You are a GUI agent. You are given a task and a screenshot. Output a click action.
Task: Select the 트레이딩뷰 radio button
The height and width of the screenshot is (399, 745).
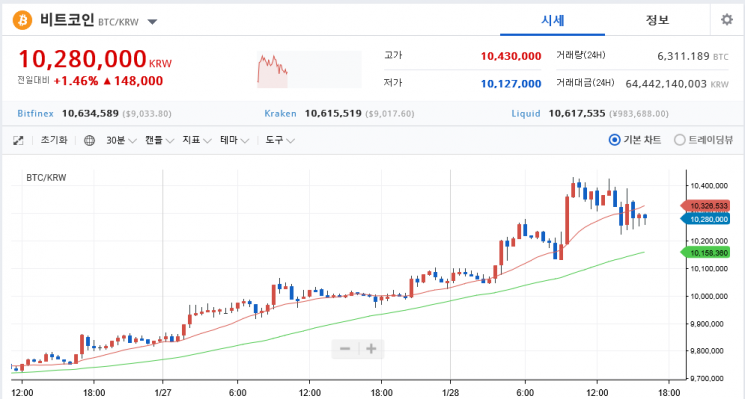tap(680, 140)
